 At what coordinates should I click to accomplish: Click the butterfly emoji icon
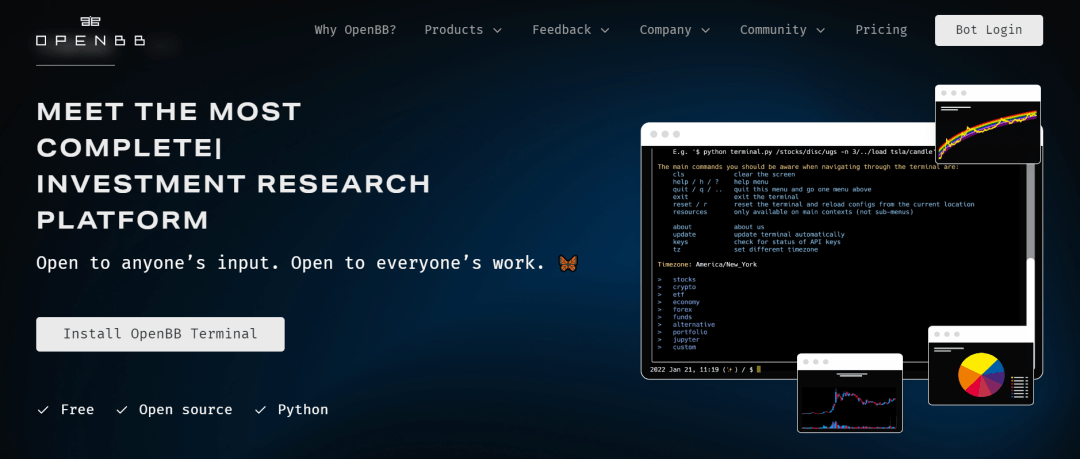pos(568,263)
